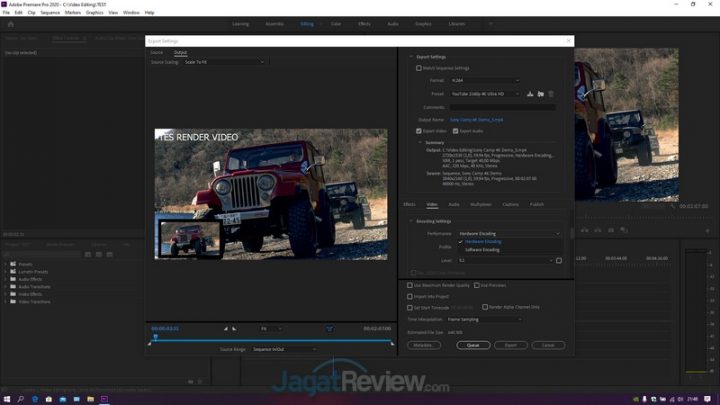
Task: Click the Metadata button
Action: (422, 344)
